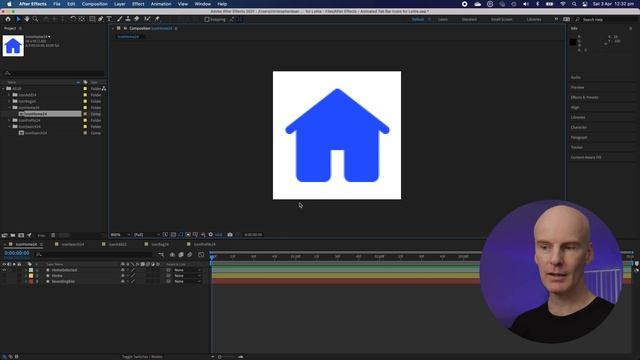Open the Content-Aware Fill panel
Screen dimensions: 640x360
pos(586,158)
